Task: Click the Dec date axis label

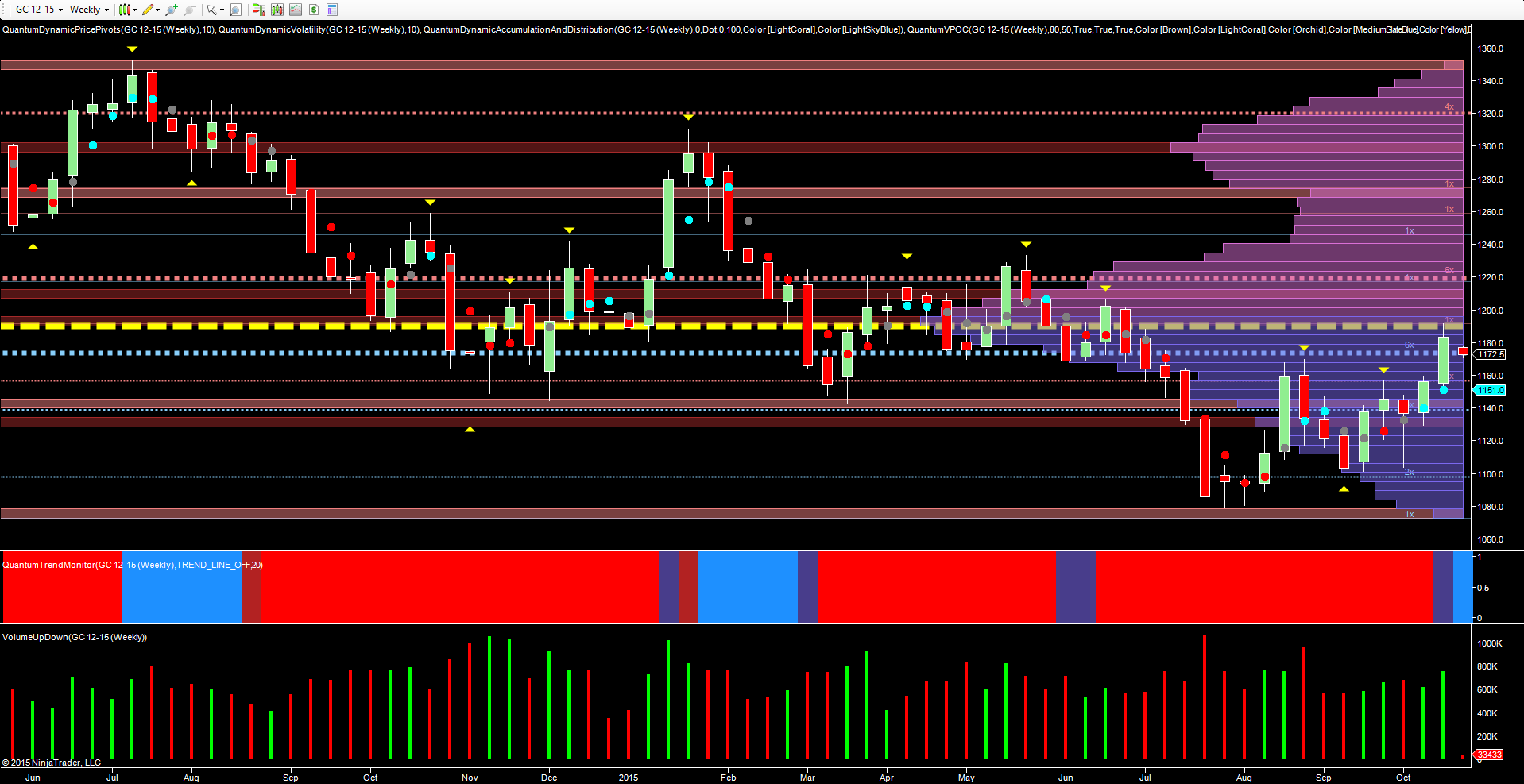Action: 549,778
